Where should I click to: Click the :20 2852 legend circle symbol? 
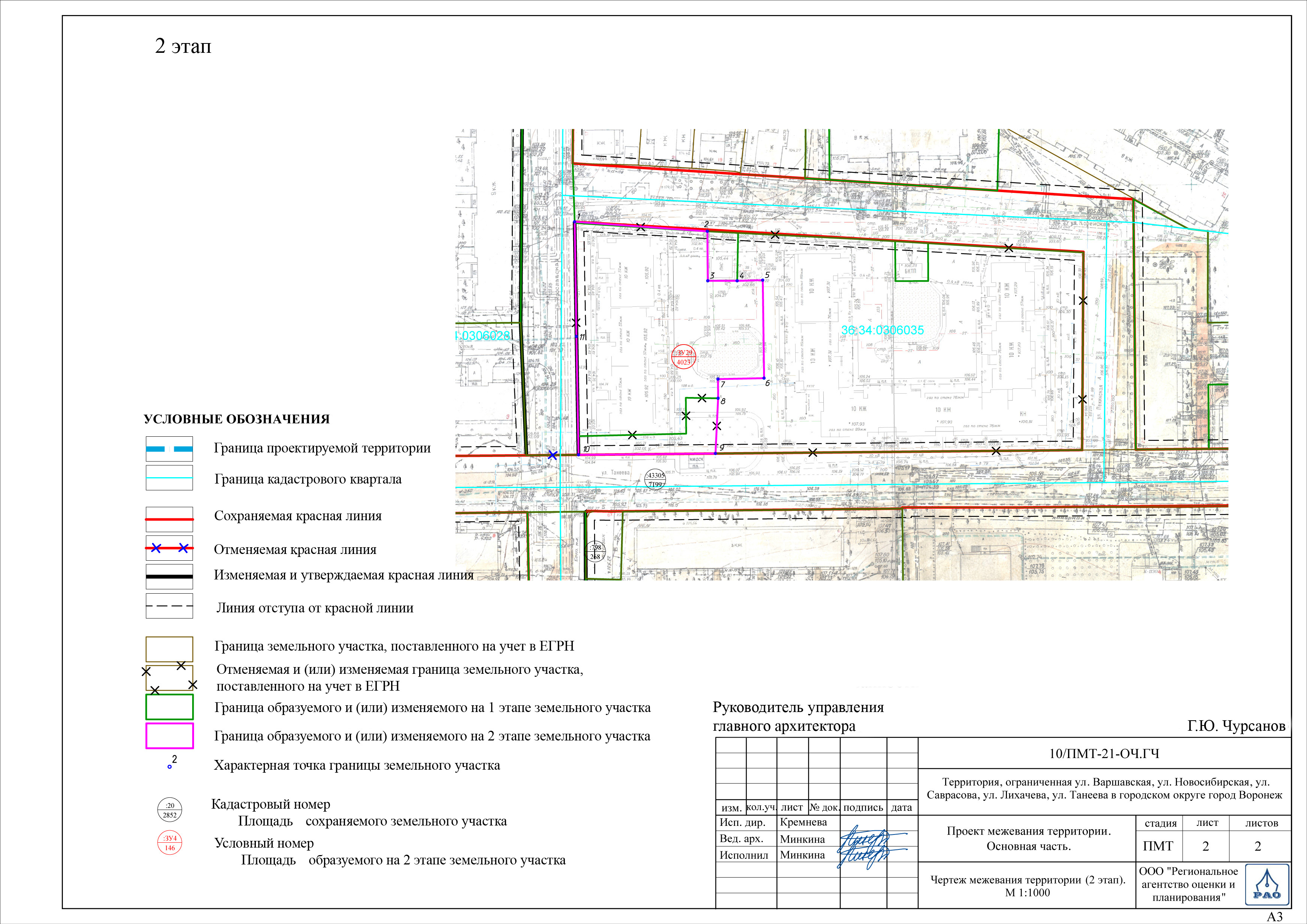point(170,809)
